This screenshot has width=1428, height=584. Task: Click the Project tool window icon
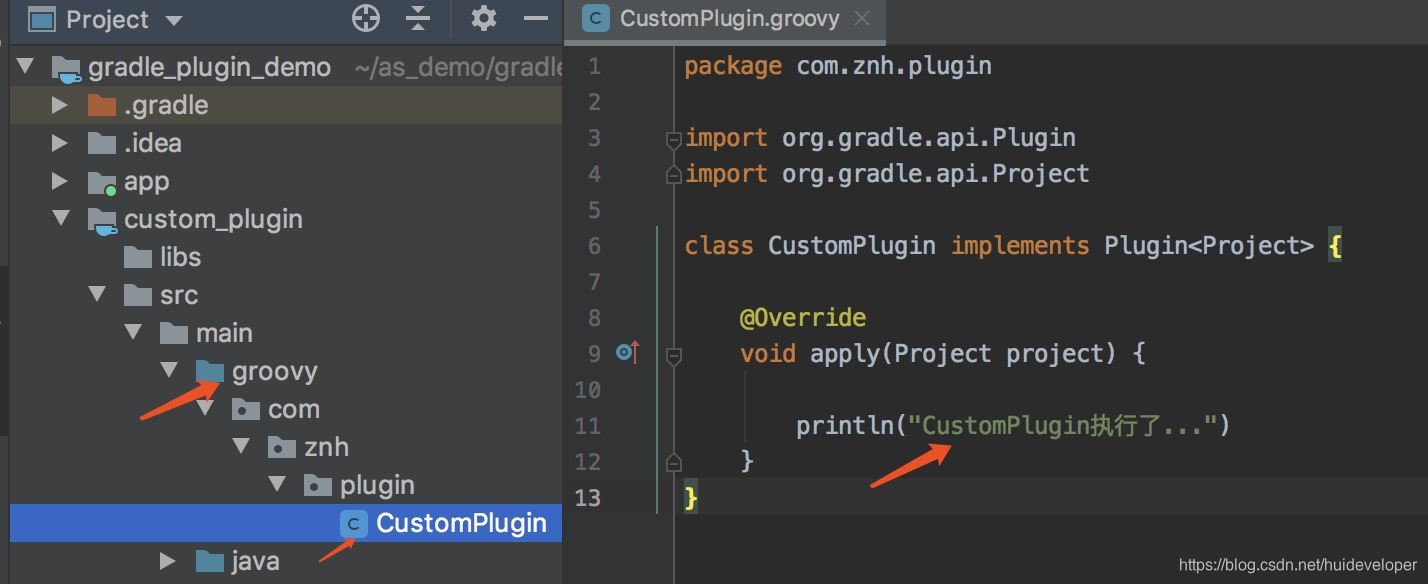click(41, 19)
